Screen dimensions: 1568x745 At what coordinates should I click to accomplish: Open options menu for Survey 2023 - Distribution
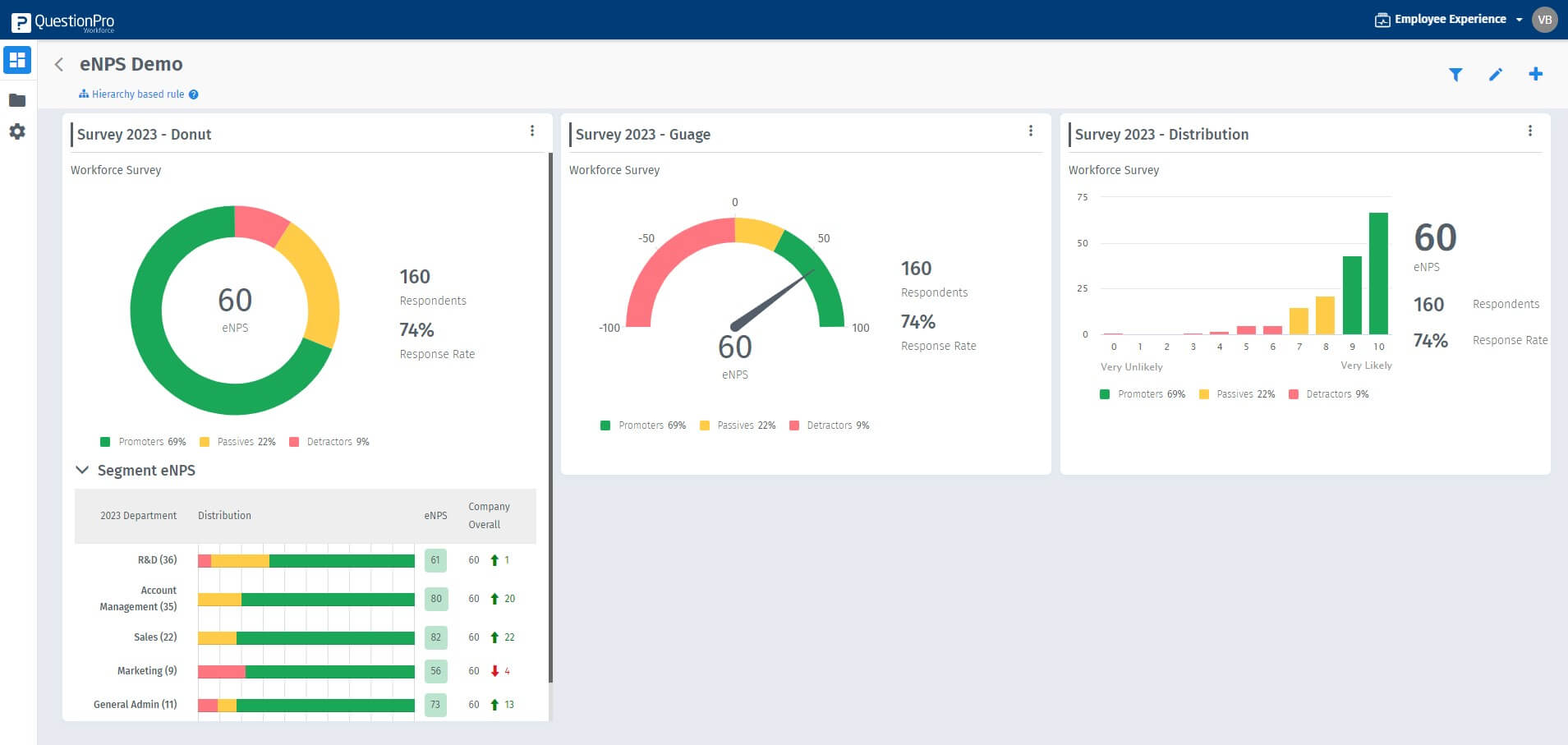click(x=1530, y=130)
